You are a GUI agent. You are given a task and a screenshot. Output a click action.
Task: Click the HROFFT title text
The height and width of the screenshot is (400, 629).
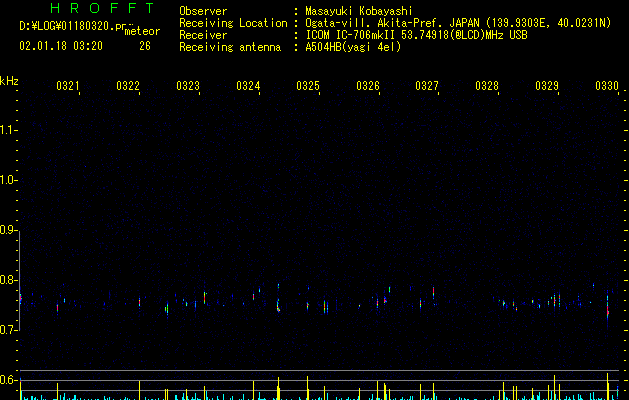pyautogui.click(x=103, y=8)
